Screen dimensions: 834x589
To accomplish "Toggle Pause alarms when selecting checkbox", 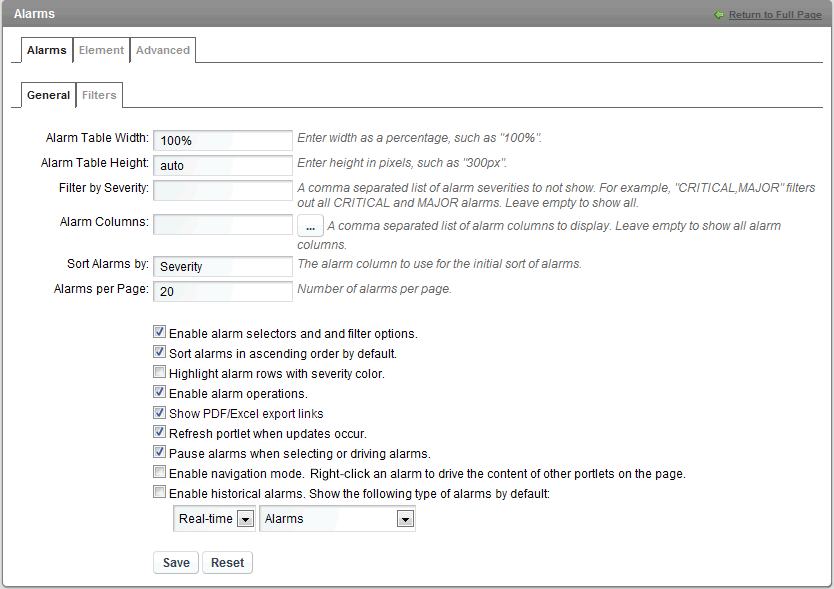I will click(x=160, y=452).
